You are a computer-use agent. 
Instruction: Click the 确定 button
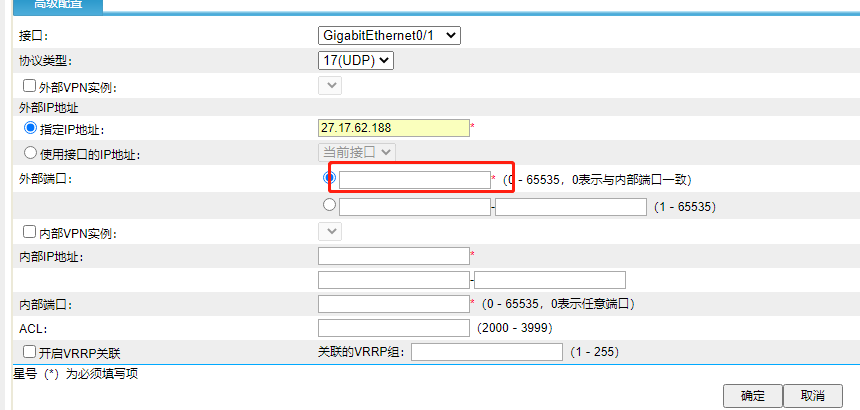tap(752, 396)
